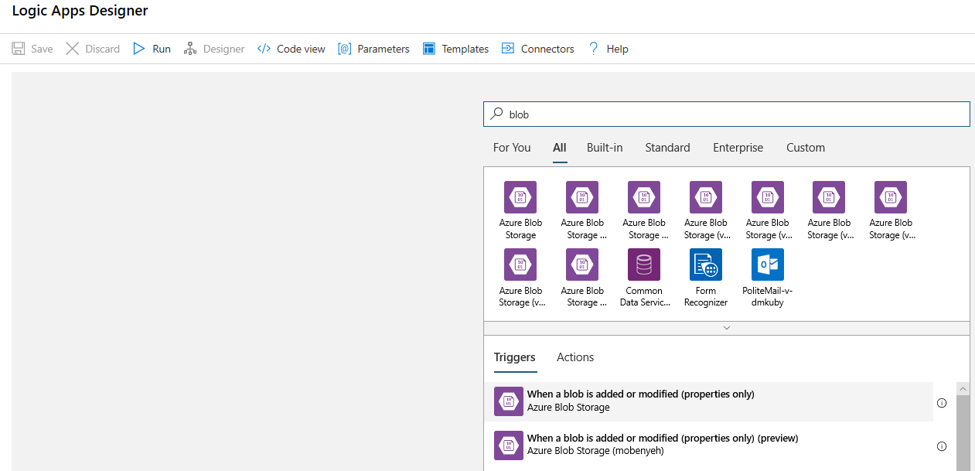
Task: Switch to the Enterprise tab
Action: tap(738, 147)
